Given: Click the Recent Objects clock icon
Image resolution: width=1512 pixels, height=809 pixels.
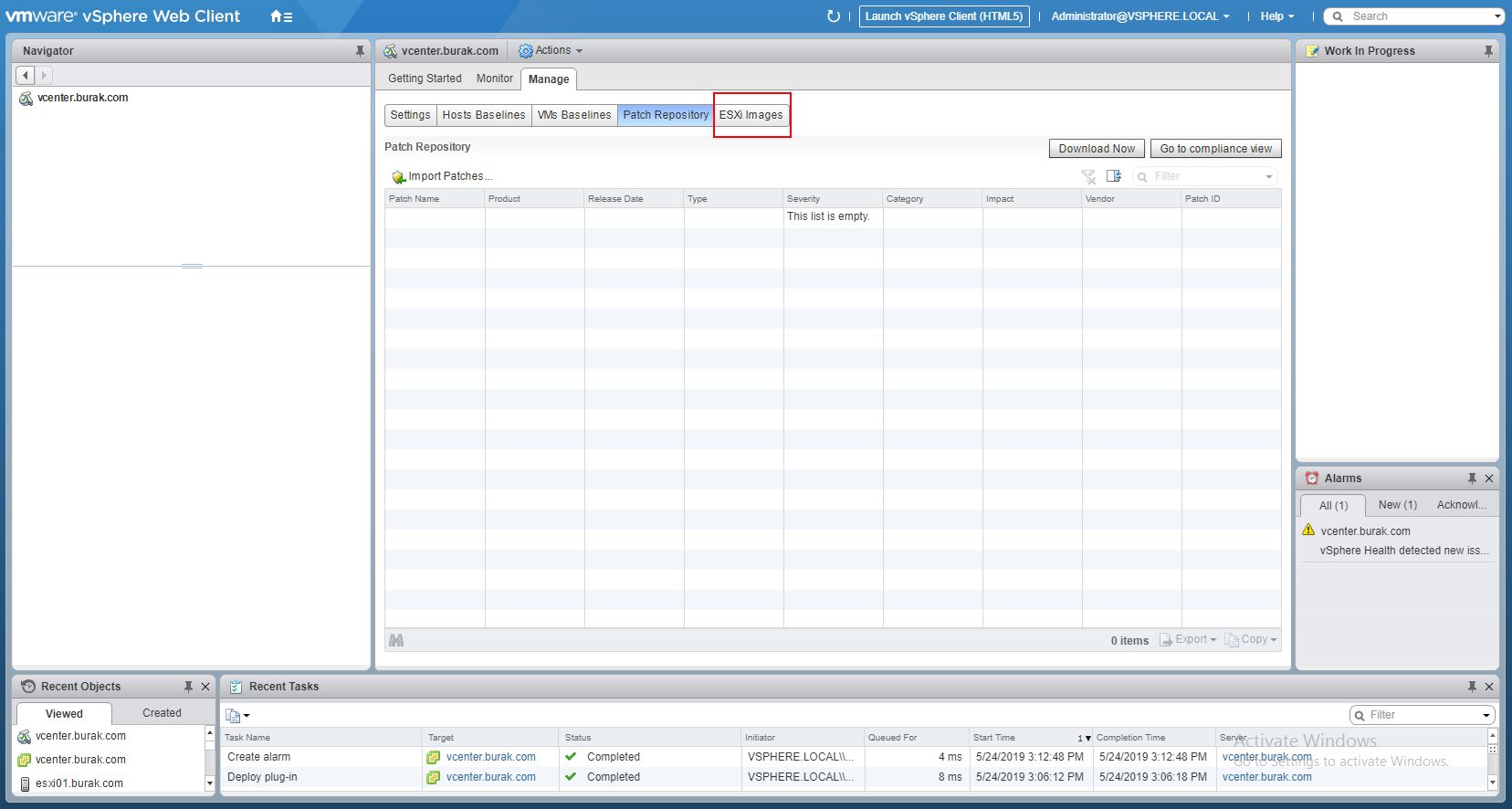Looking at the screenshot, I should [28, 687].
